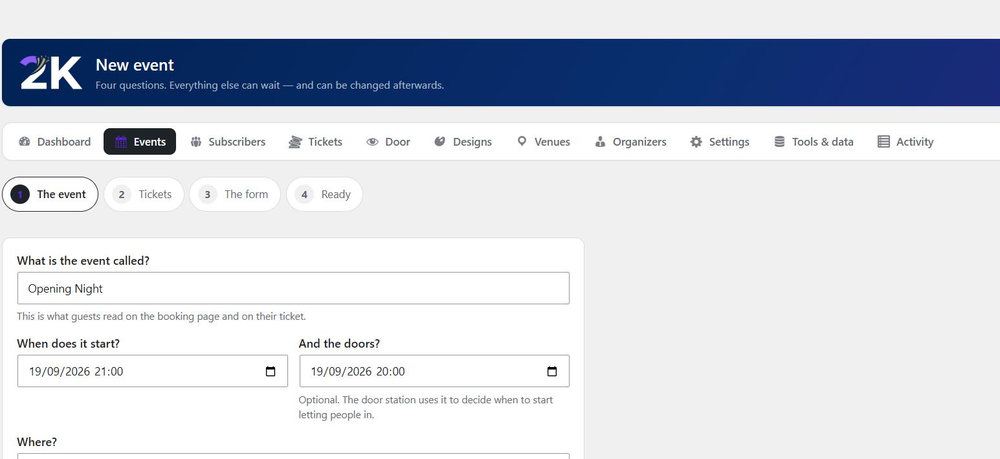The height and width of the screenshot is (459, 1000).
Task: Switch to the Designs section
Action: point(463,142)
